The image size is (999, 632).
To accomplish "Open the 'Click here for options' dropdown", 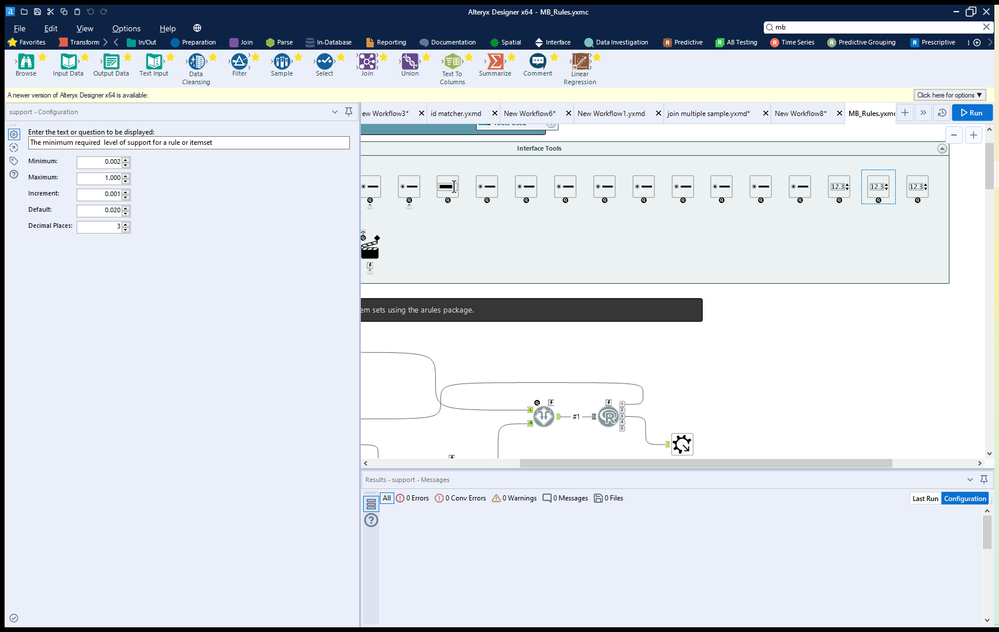I will pyautogui.click(x=949, y=95).
